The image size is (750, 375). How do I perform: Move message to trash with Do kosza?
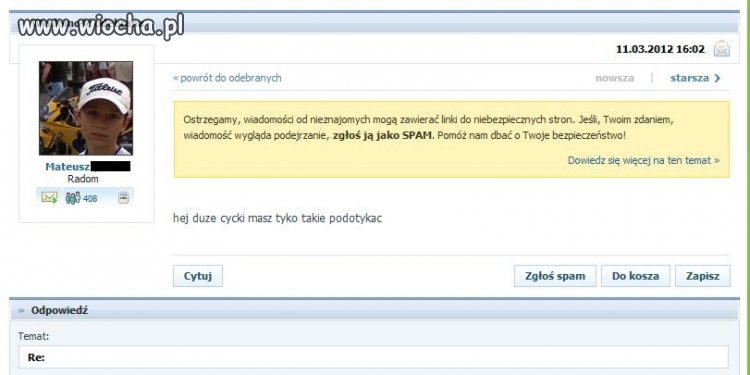click(635, 276)
